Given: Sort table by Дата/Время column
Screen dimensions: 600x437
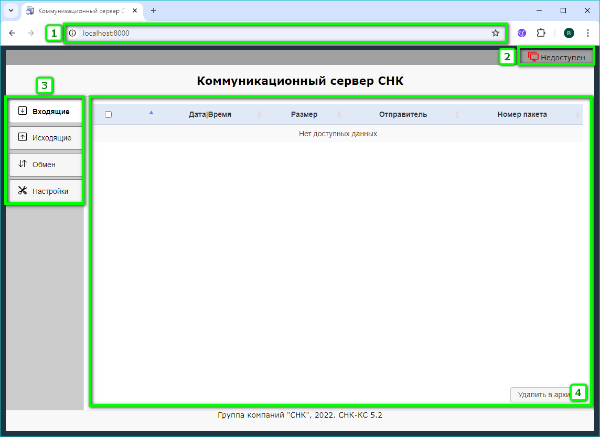Looking at the screenshot, I should click(x=210, y=115).
